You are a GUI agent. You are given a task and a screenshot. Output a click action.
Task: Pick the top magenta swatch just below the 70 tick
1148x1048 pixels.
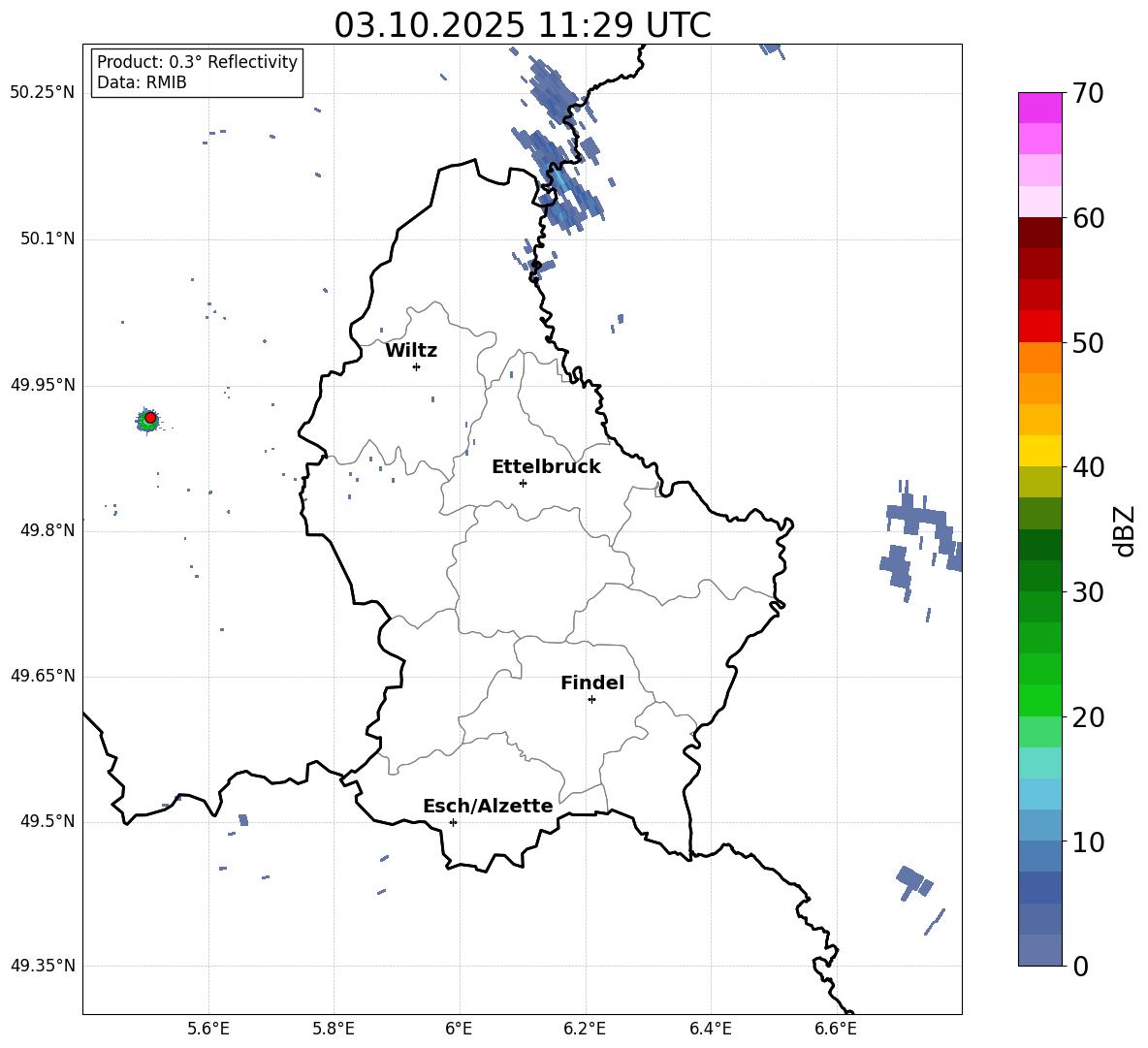pyautogui.click(x=1039, y=109)
